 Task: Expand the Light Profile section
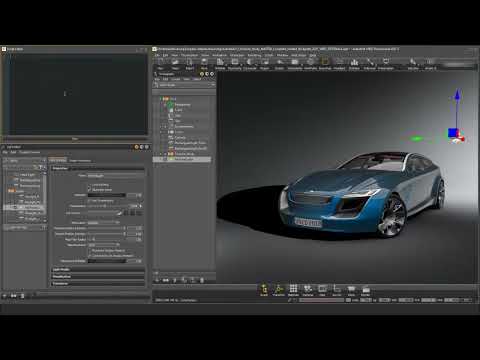pos(98,269)
